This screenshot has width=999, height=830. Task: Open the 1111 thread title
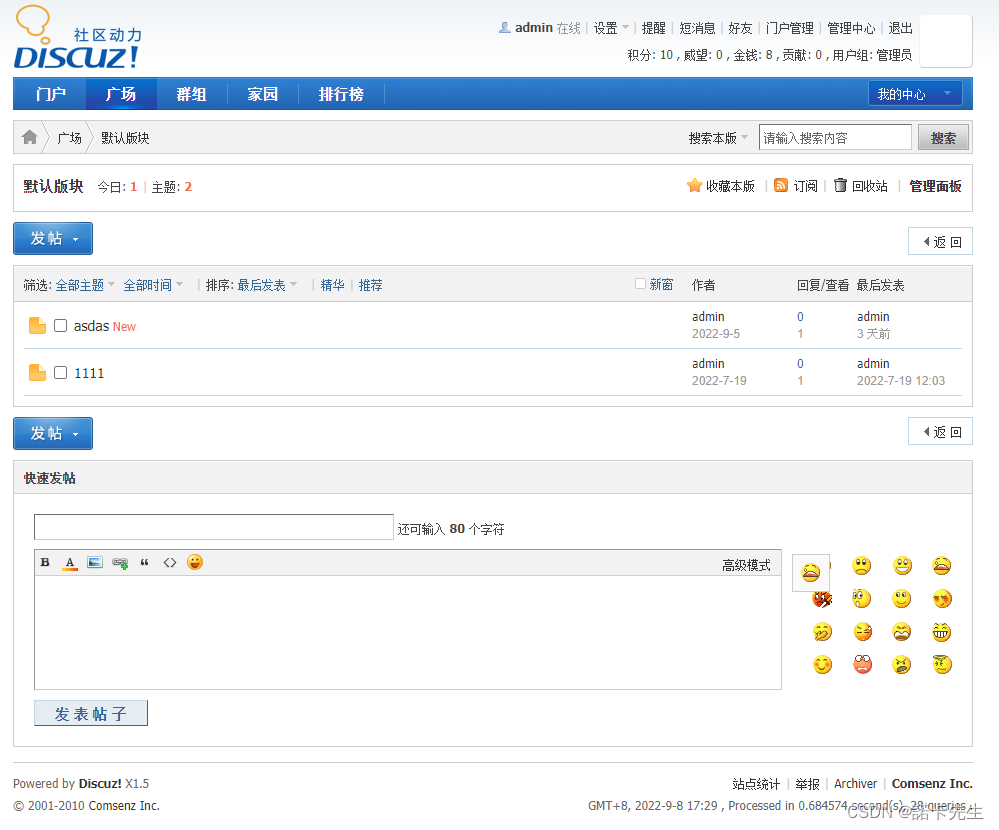click(x=89, y=373)
